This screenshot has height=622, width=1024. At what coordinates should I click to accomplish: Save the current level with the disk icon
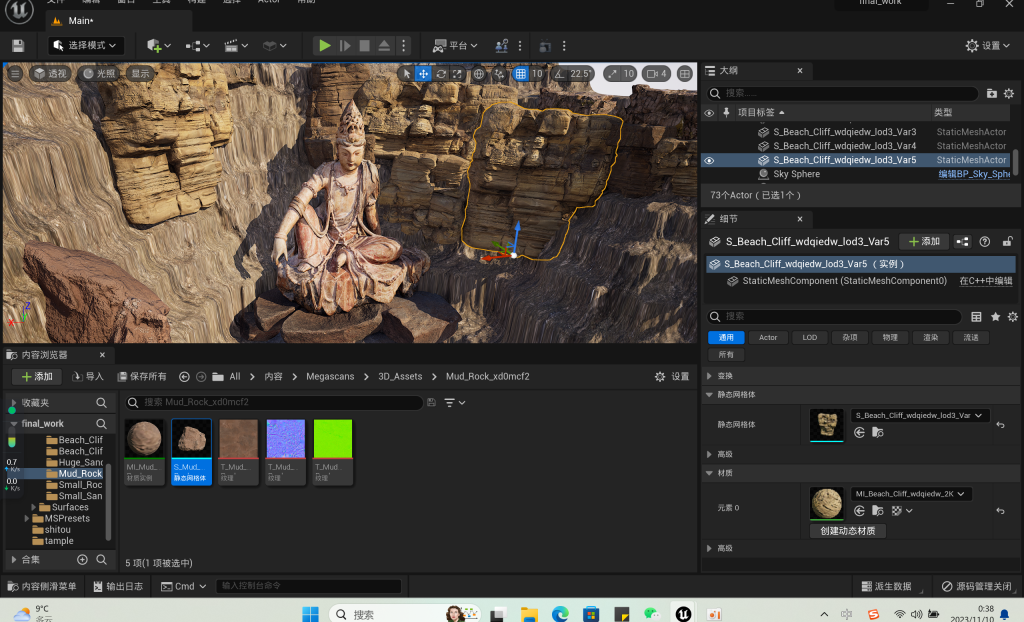(x=18, y=46)
